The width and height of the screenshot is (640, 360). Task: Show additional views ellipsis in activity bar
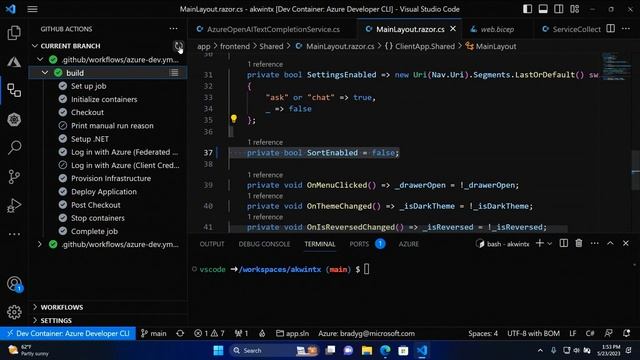point(14,234)
